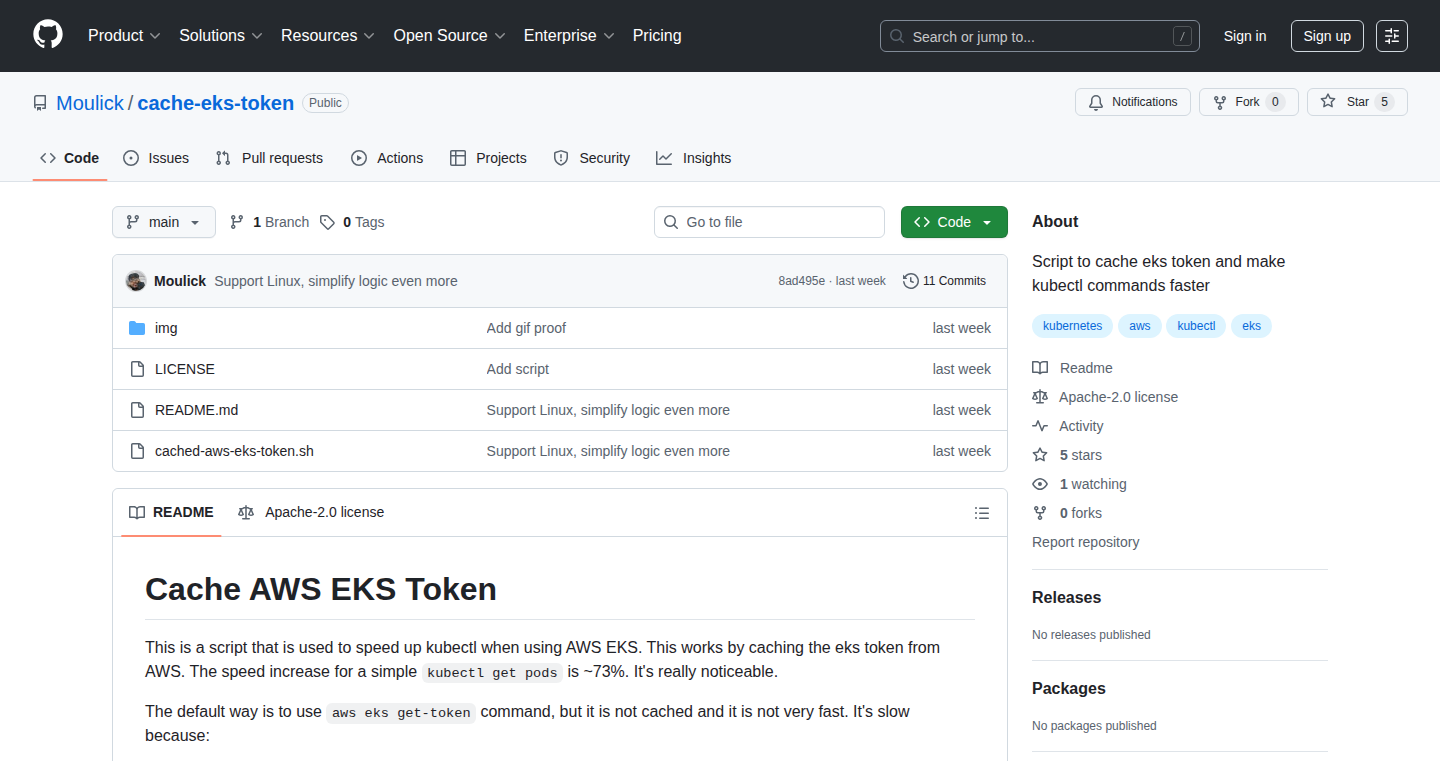Click the star icon beside 5 stars
1440x761 pixels.
point(1040,455)
